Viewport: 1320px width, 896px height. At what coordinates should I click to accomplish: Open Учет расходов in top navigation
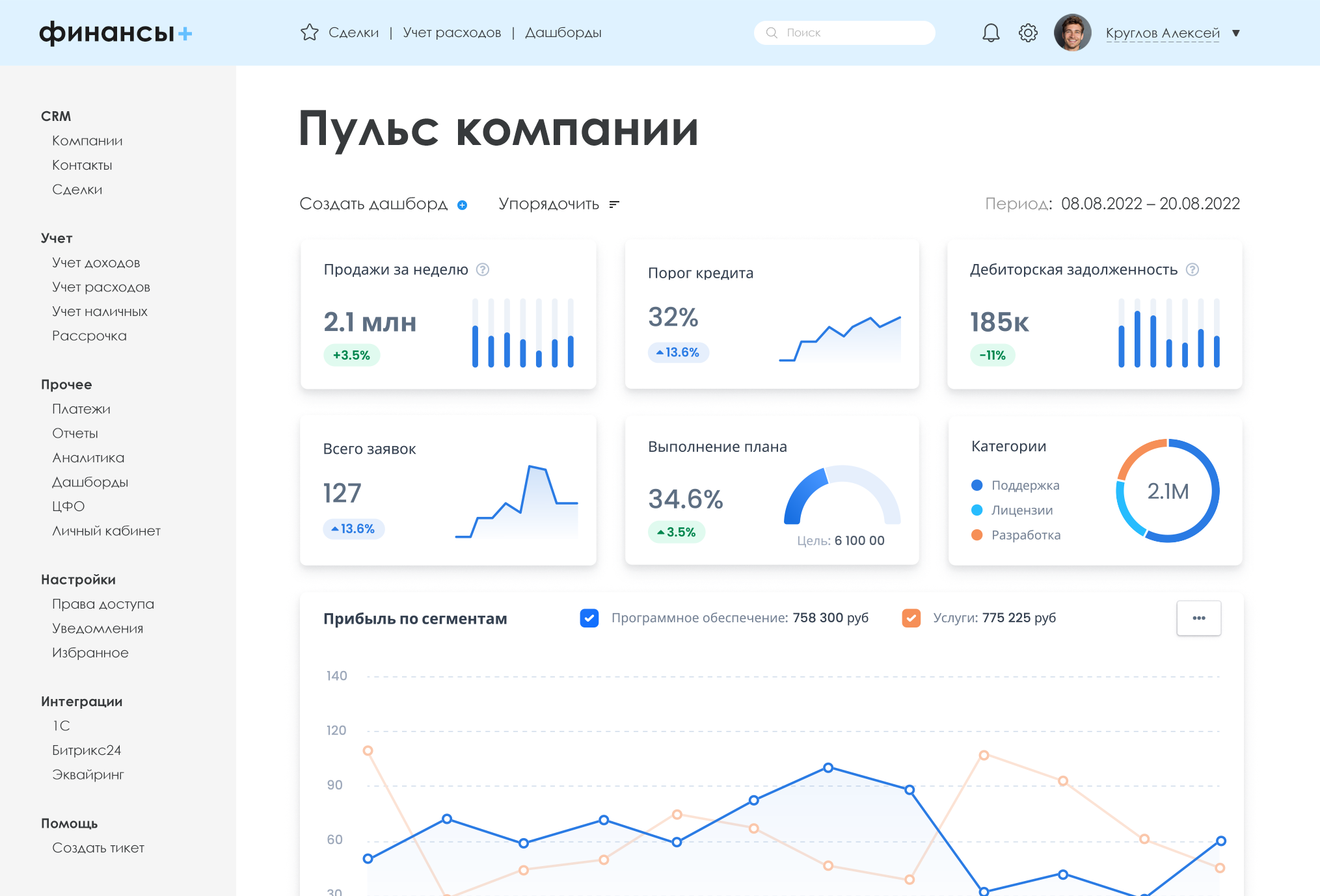click(x=451, y=33)
